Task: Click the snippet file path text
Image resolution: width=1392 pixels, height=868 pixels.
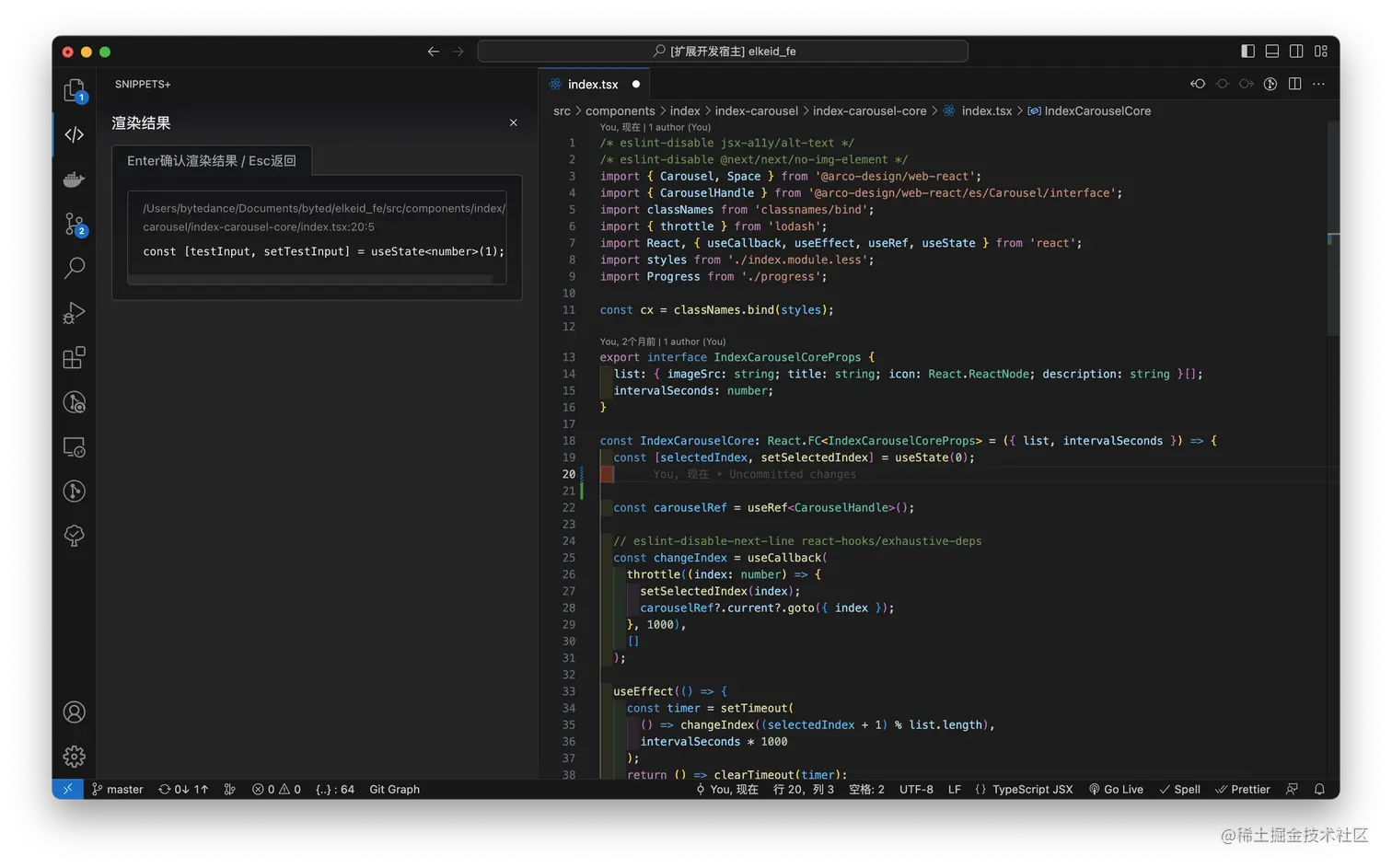Action: pos(324,217)
